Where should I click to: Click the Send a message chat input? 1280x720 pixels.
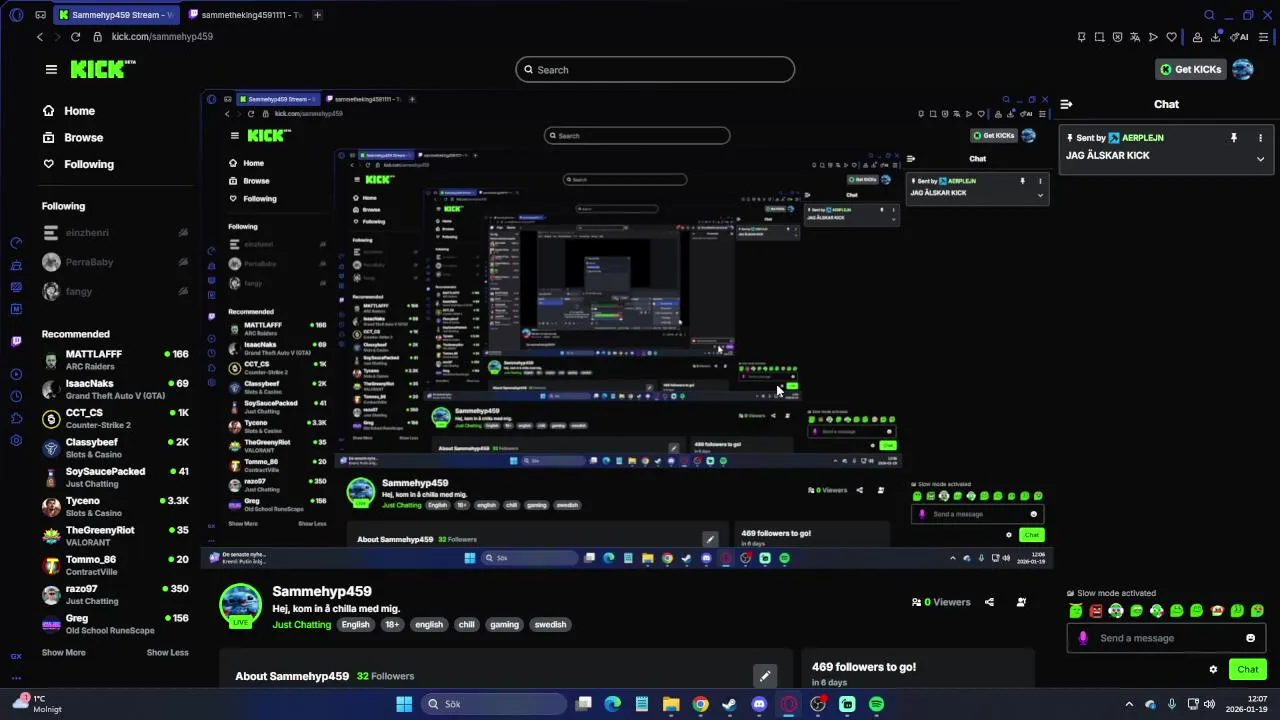pos(1164,638)
